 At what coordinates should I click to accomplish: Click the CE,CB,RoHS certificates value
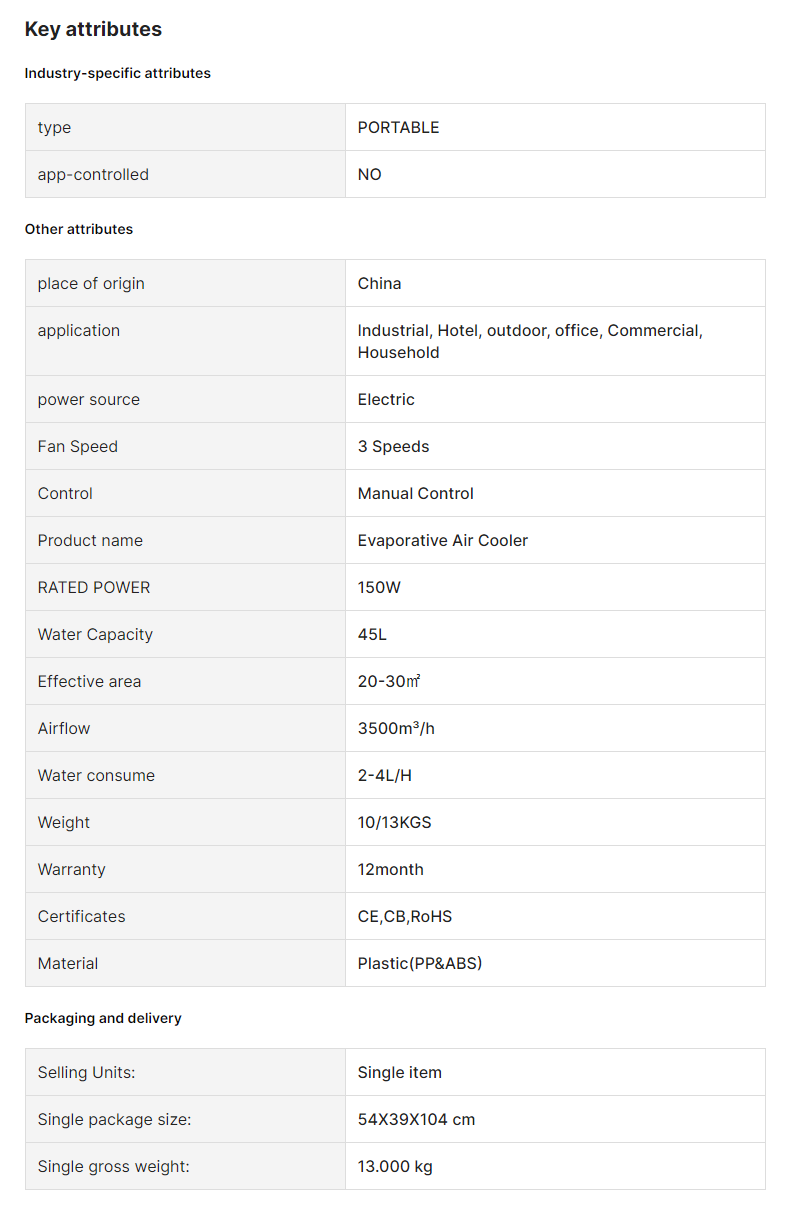405,916
